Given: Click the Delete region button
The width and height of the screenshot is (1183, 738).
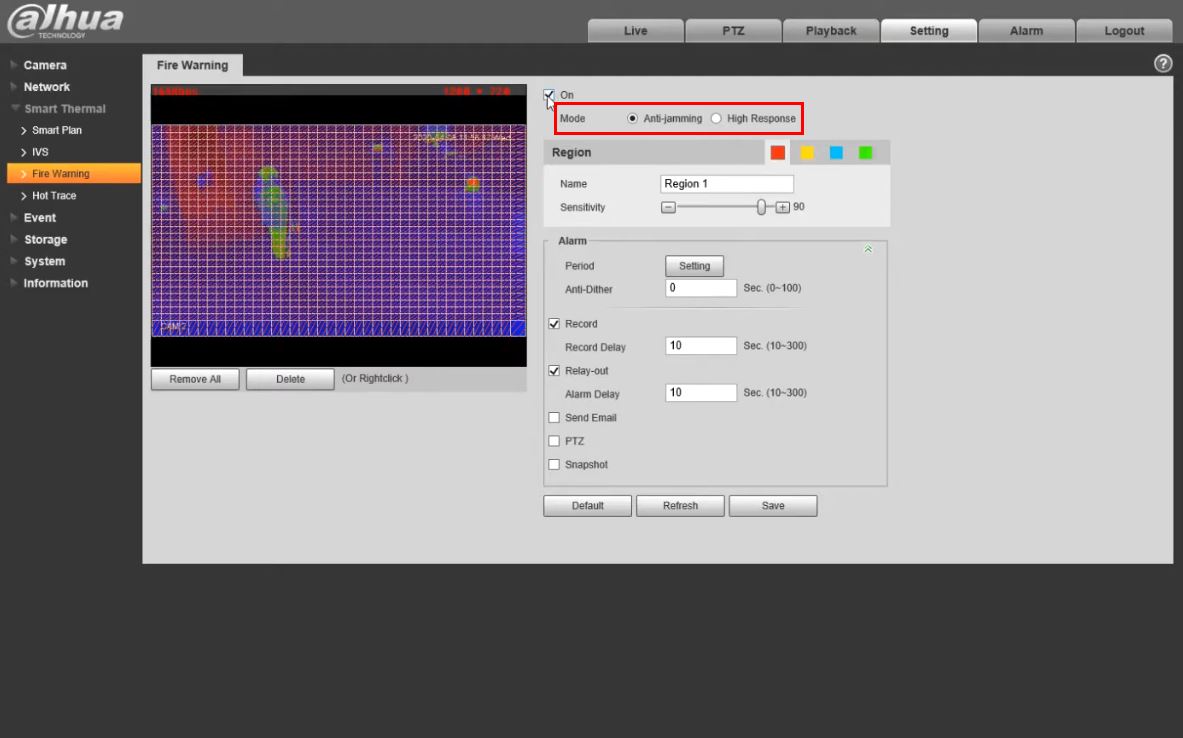Looking at the screenshot, I should coord(290,379).
